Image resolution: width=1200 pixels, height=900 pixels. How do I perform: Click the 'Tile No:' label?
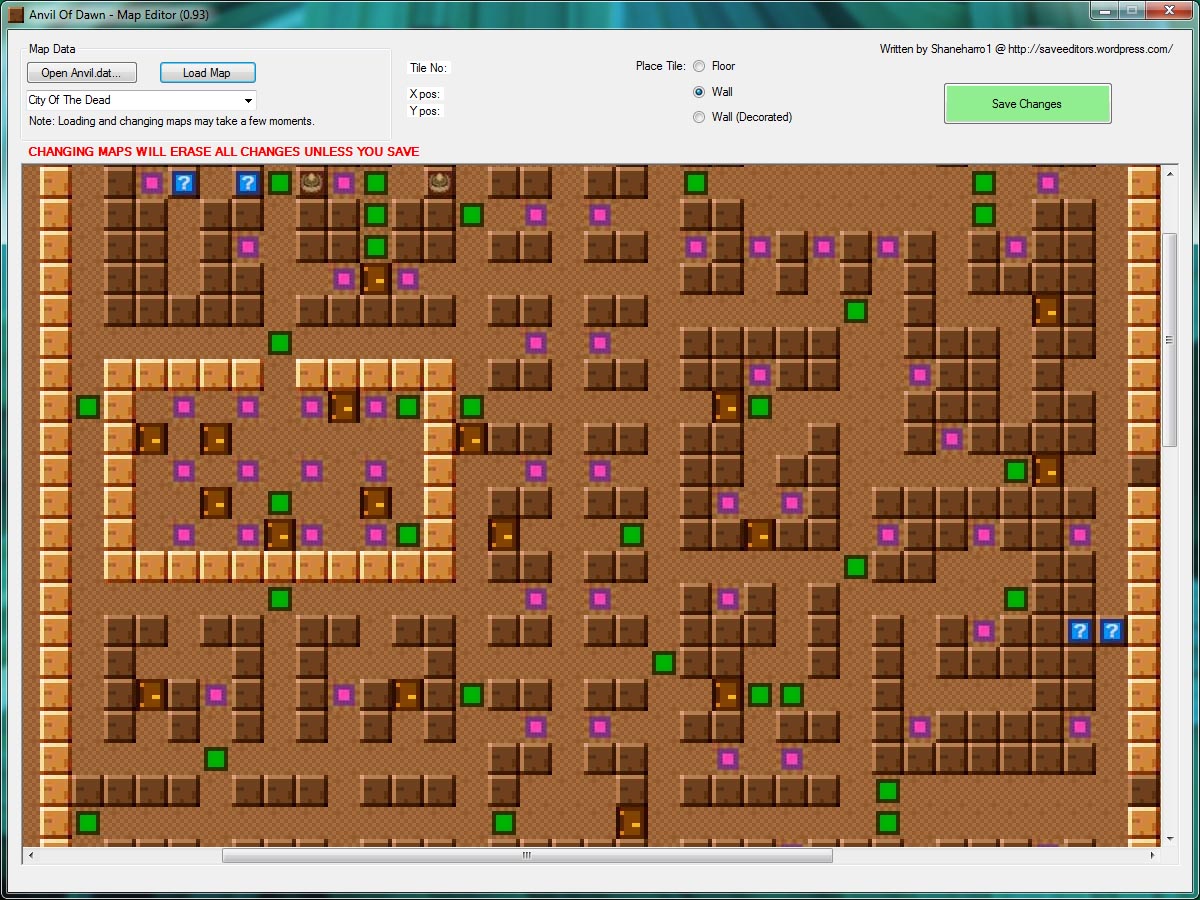[428, 68]
